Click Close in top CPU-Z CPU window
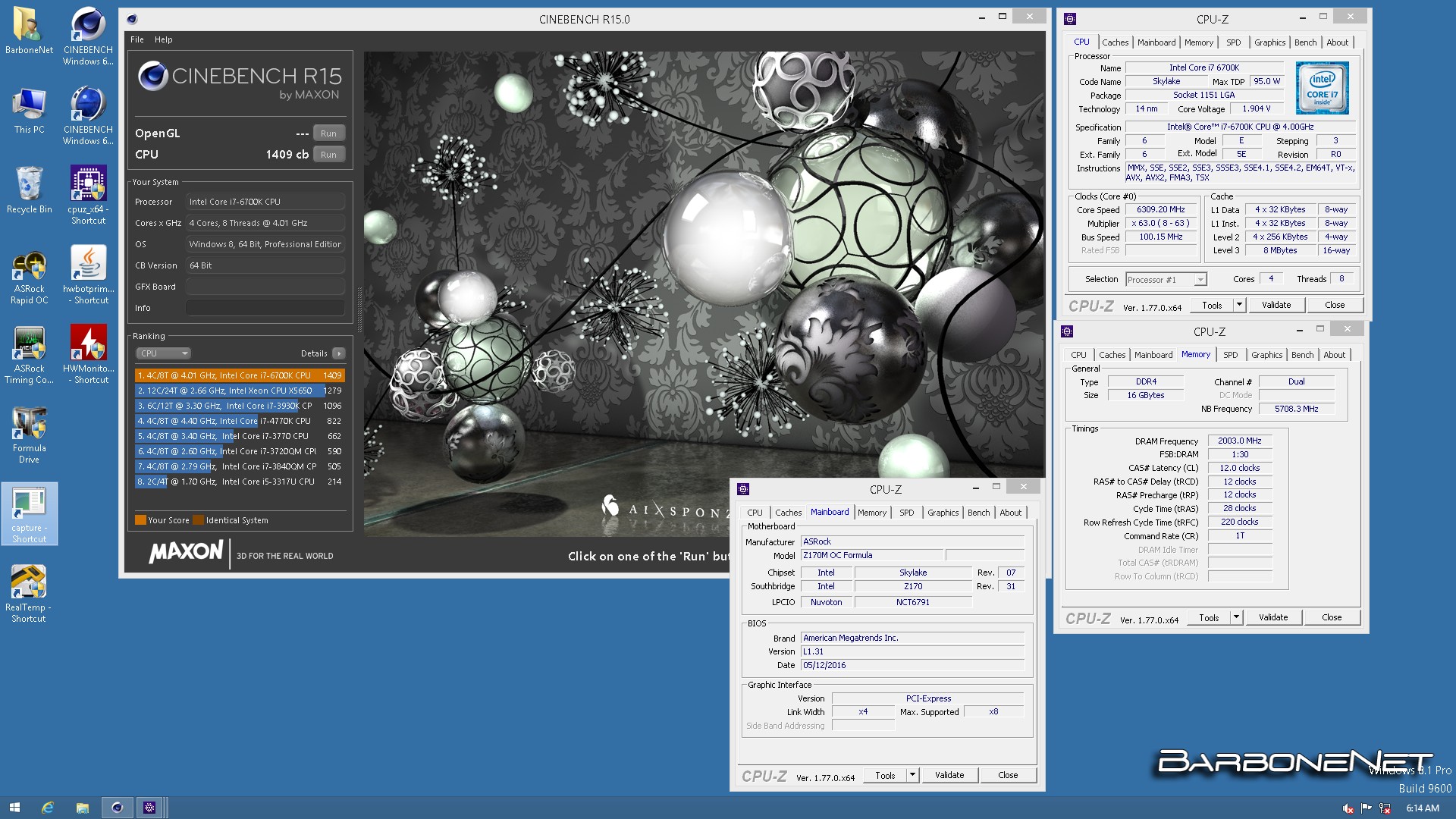The height and width of the screenshot is (819, 1456). 1335,305
